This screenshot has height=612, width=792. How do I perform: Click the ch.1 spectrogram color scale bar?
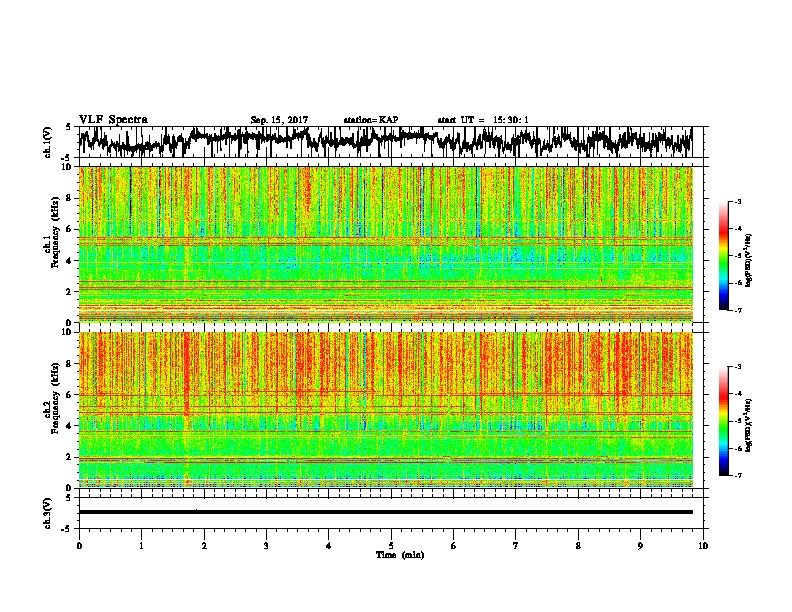click(723, 256)
